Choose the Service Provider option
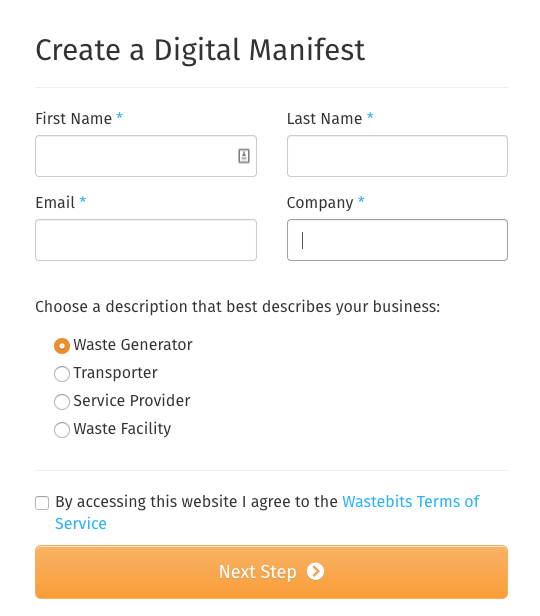Screen dimensions: 540x616 coord(62,402)
